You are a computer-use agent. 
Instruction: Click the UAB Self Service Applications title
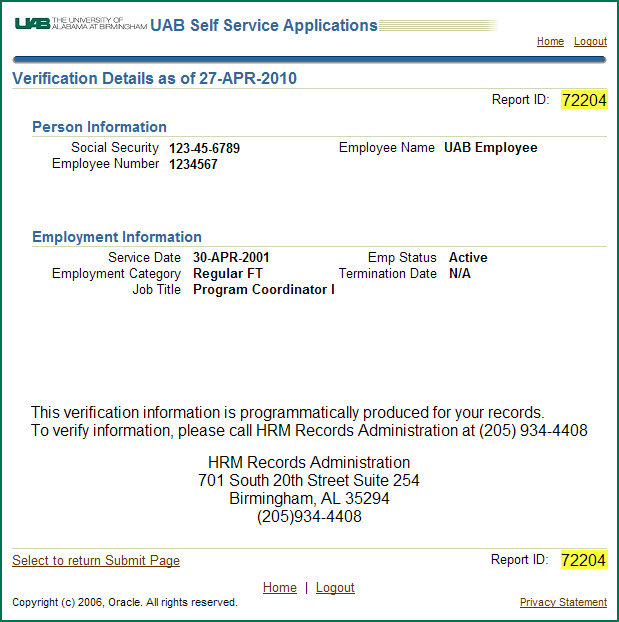(264, 25)
